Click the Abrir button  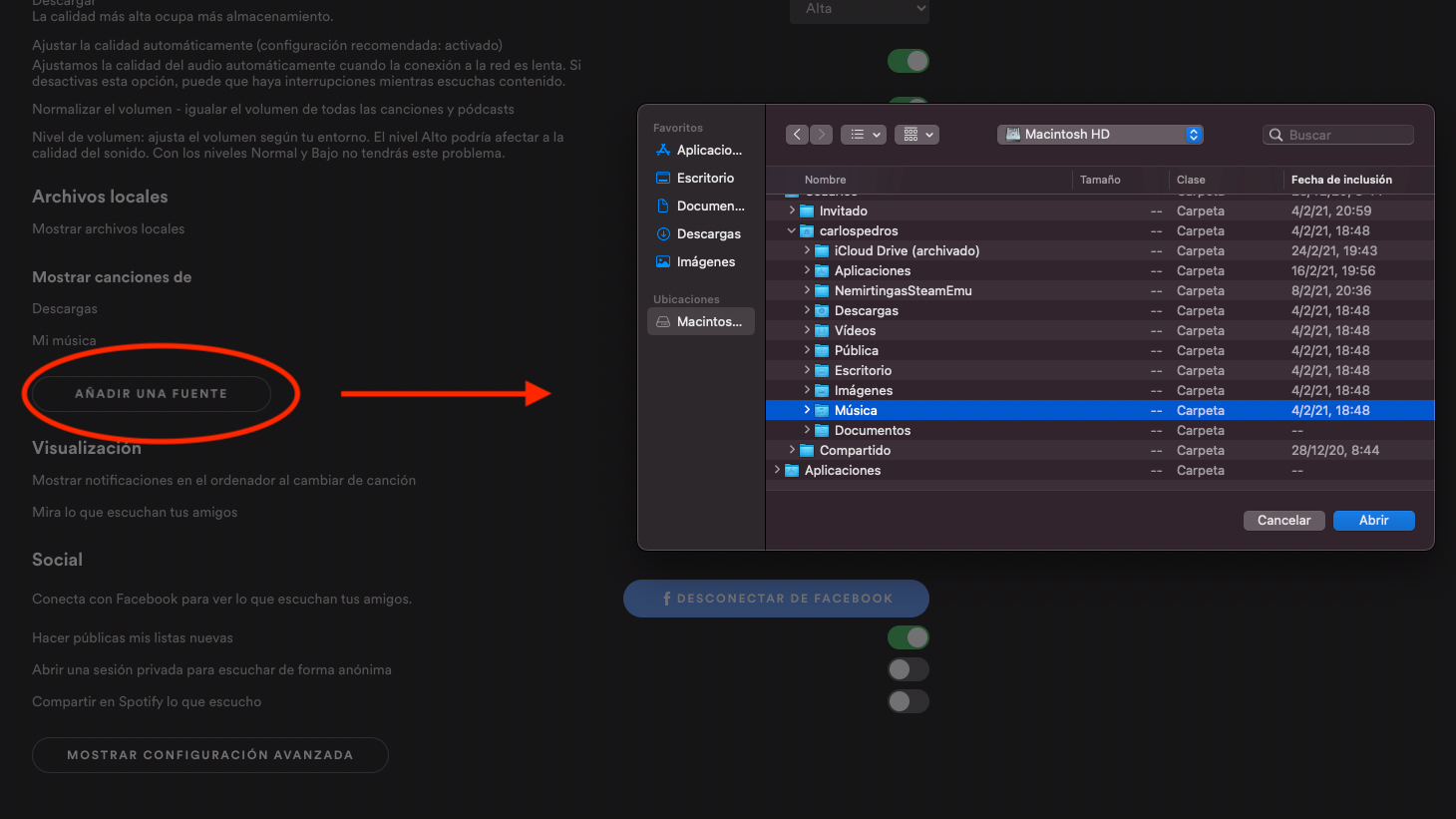[1373, 520]
